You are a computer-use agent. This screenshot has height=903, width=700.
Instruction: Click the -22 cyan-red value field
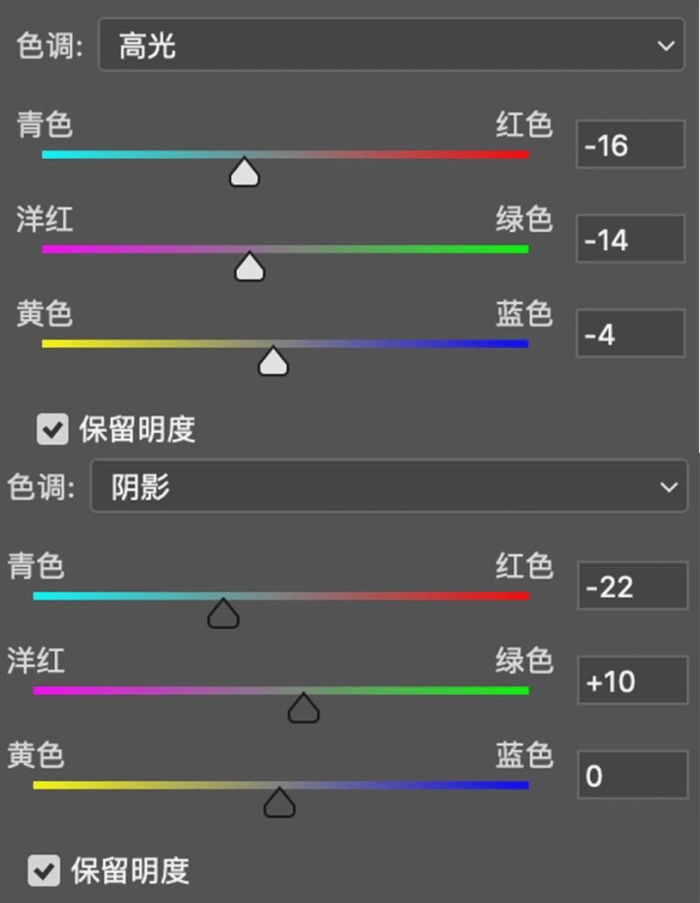click(632, 586)
